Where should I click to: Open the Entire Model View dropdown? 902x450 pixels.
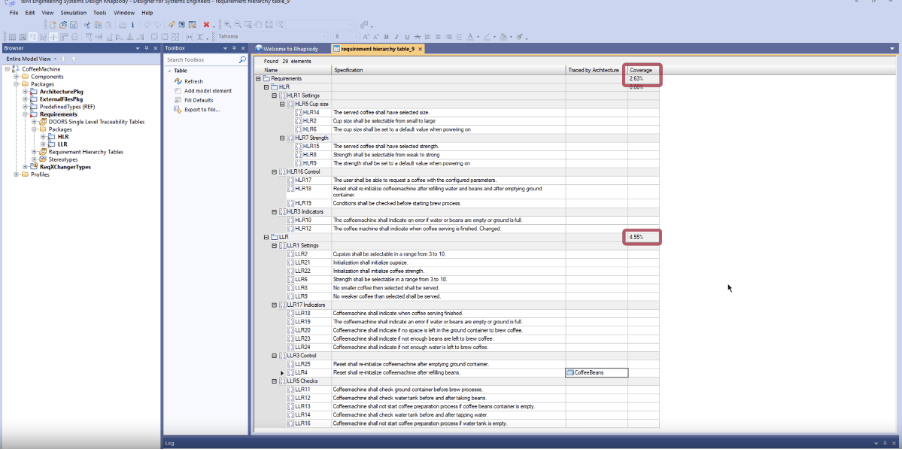(x=55, y=59)
